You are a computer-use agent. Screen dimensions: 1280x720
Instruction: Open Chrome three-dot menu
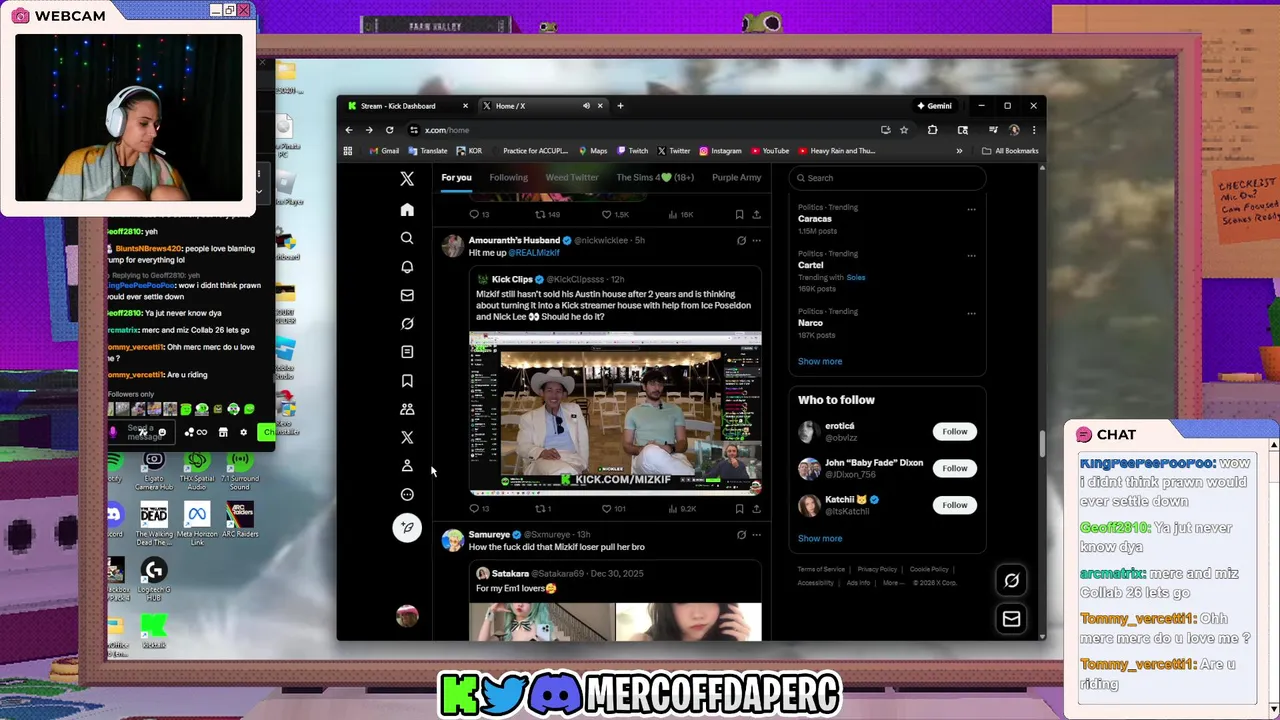1034,130
